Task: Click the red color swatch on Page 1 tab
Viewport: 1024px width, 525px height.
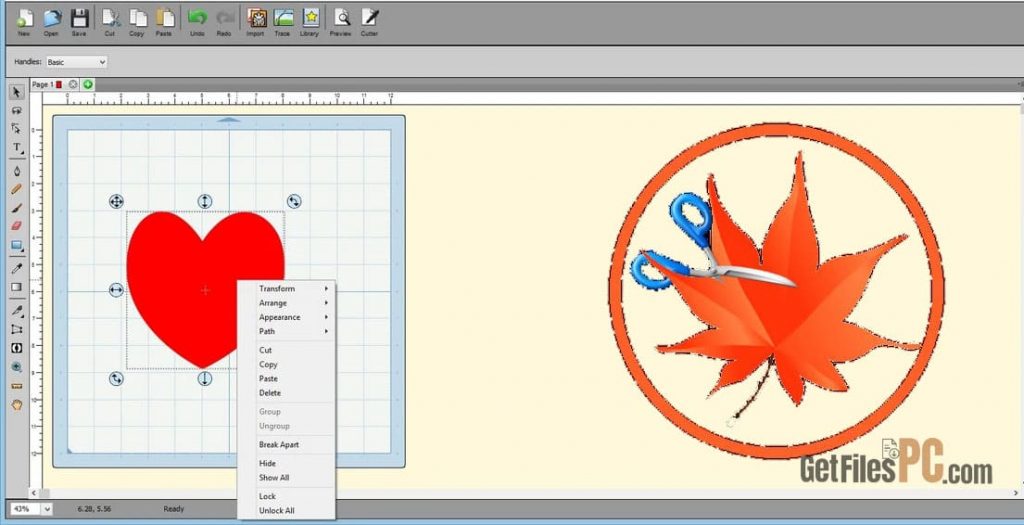Action: [59, 84]
